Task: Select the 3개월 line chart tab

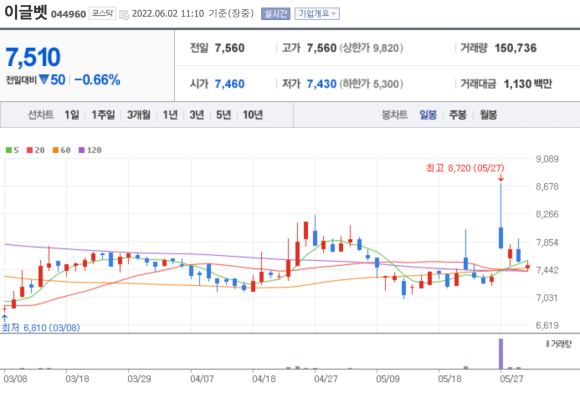Action: coord(139,115)
